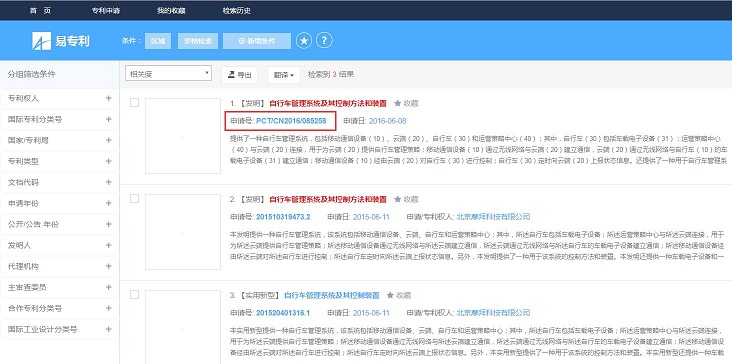Click the 表格检索 button

click(x=197, y=41)
